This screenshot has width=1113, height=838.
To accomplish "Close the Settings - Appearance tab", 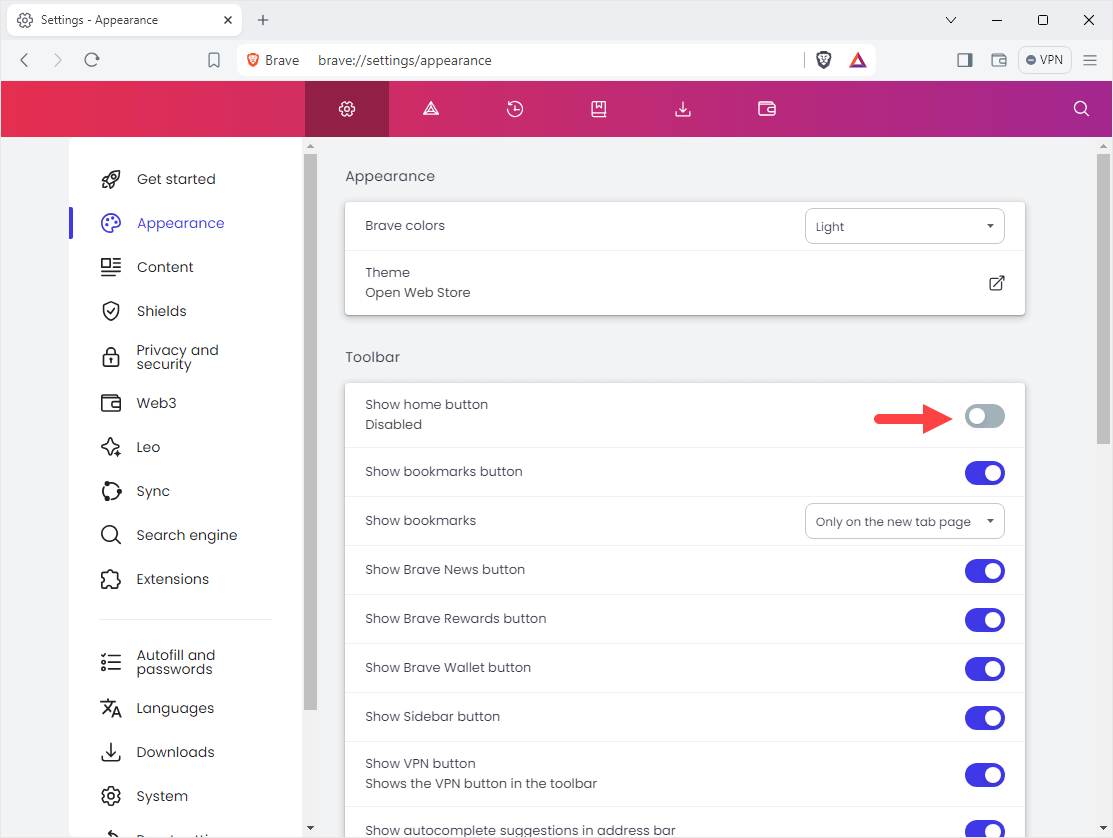I will coord(228,20).
